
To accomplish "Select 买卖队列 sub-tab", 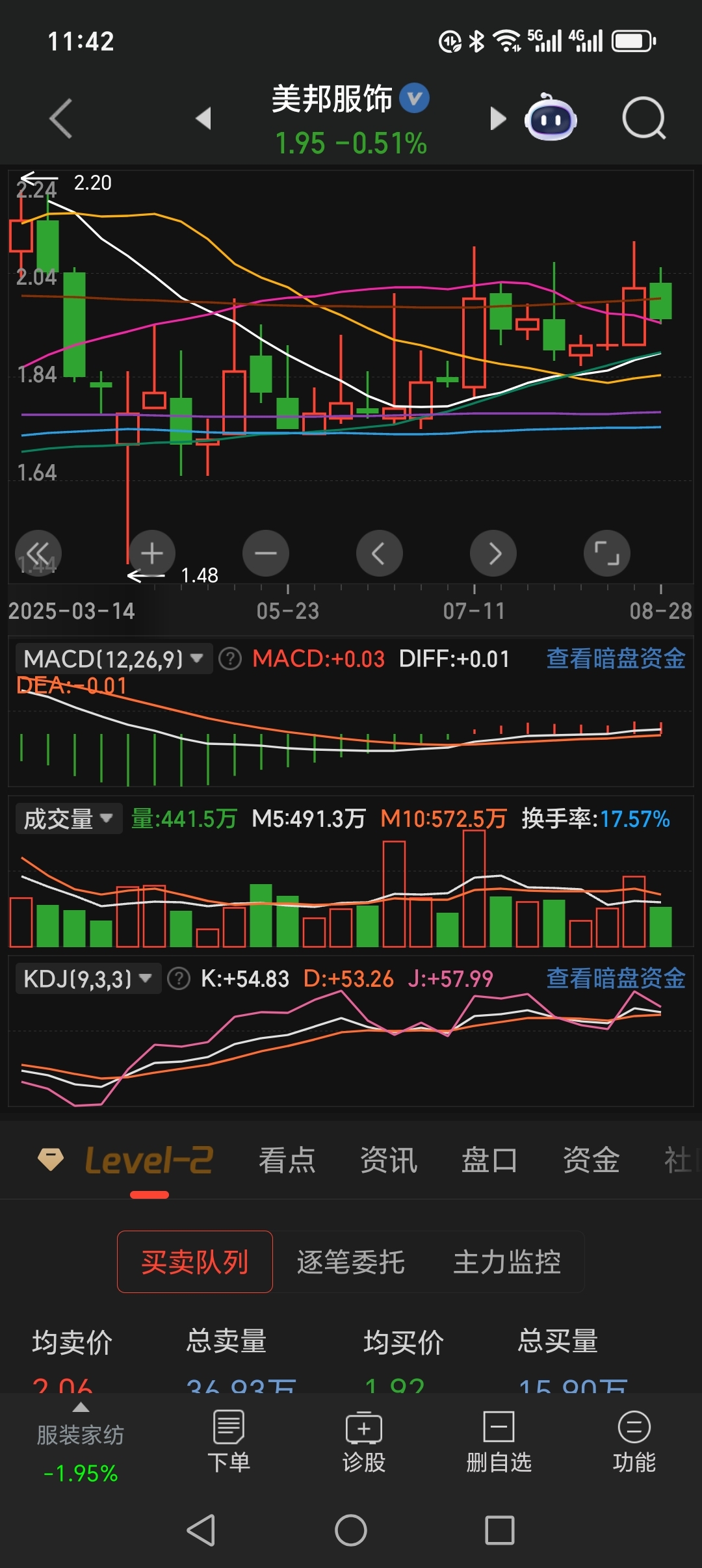I will pos(195,1262).
